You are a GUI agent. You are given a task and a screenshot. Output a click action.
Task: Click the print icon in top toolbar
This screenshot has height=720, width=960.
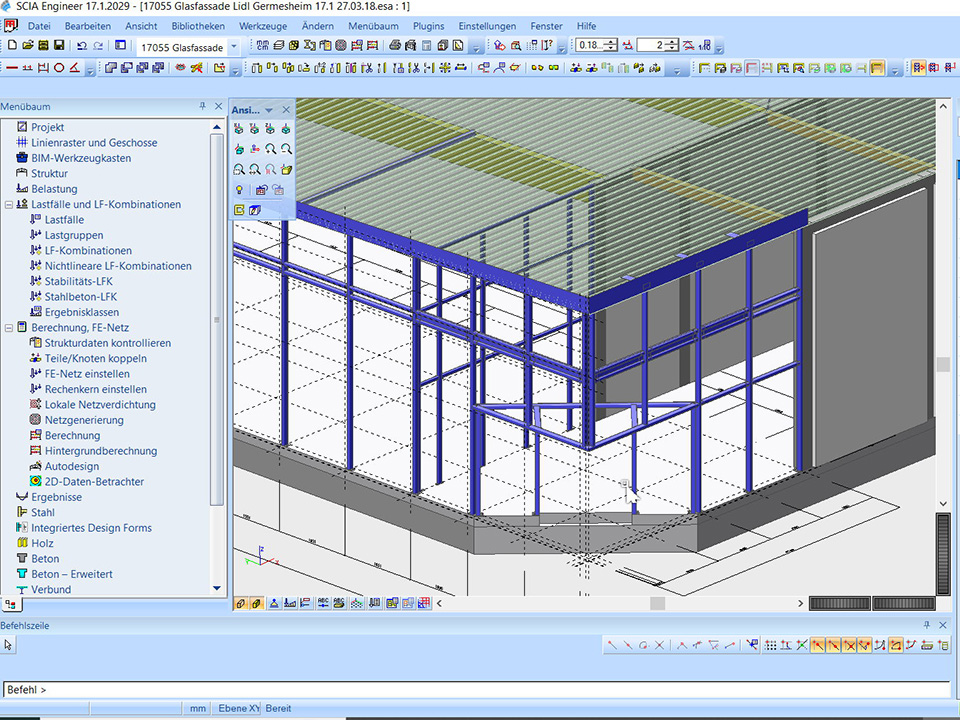(x=396, y=46)
